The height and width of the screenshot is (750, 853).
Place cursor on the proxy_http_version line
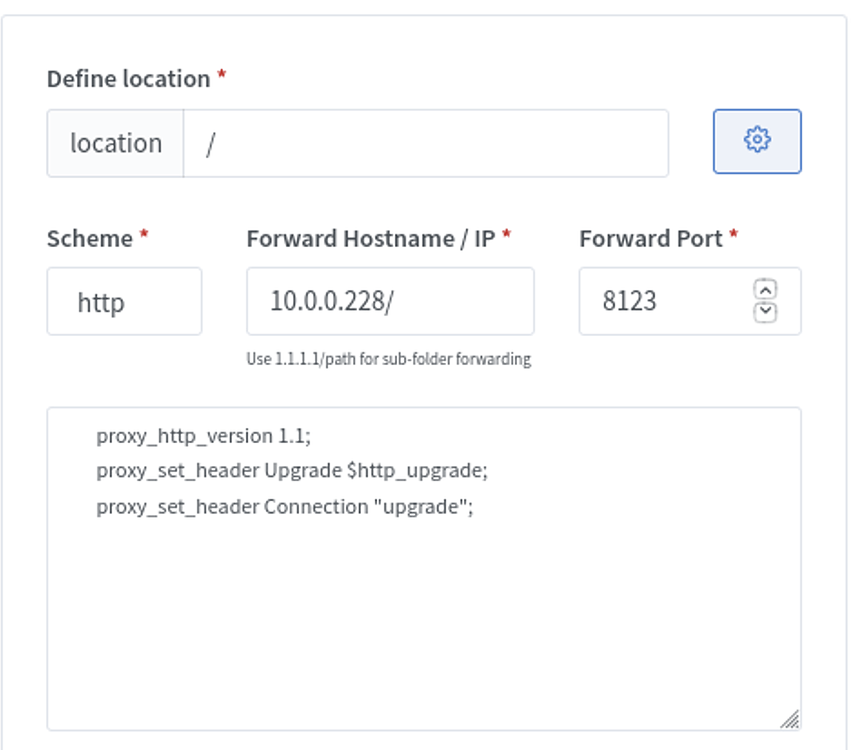pos(203,436)
